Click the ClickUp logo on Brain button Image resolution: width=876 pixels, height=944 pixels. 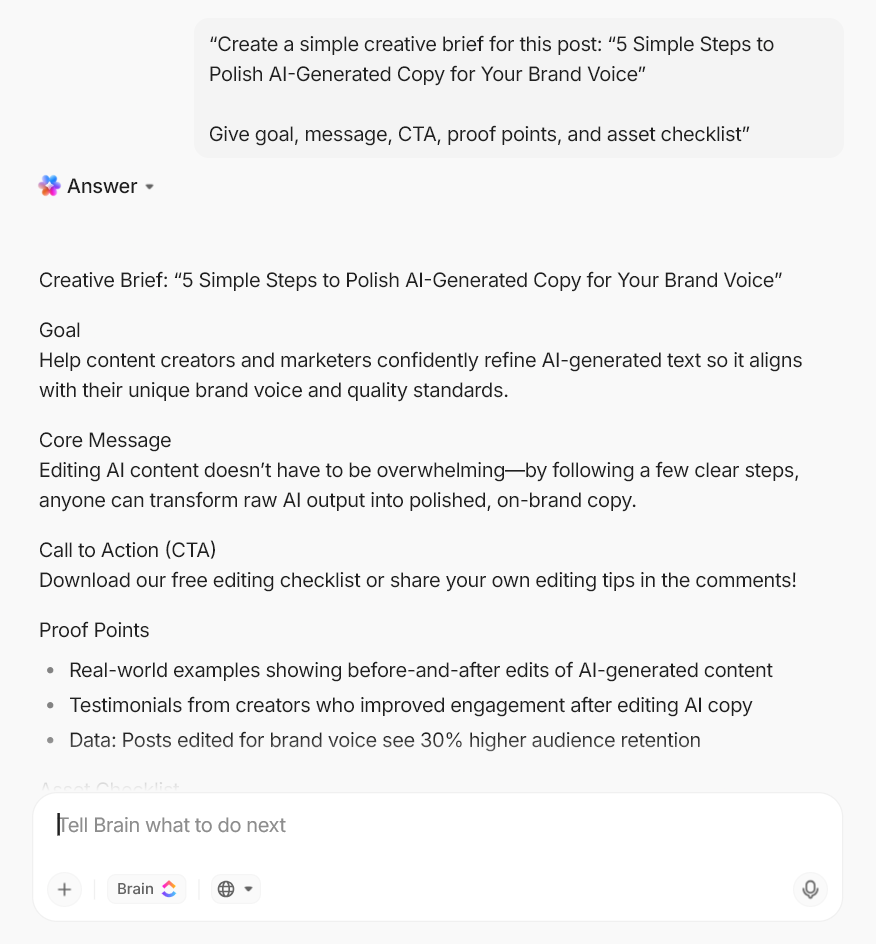169,889
